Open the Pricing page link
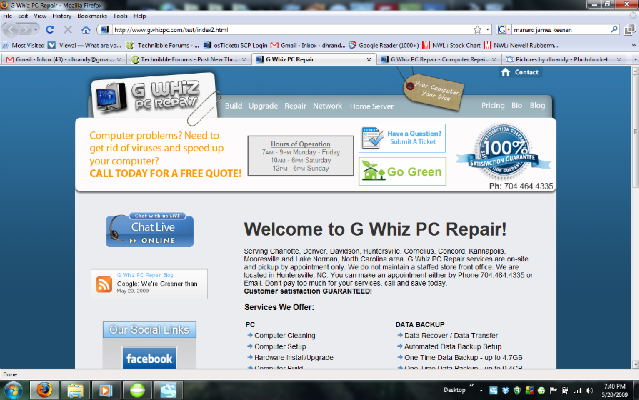The height and width of the screenshot is (400, 639). 493,105
